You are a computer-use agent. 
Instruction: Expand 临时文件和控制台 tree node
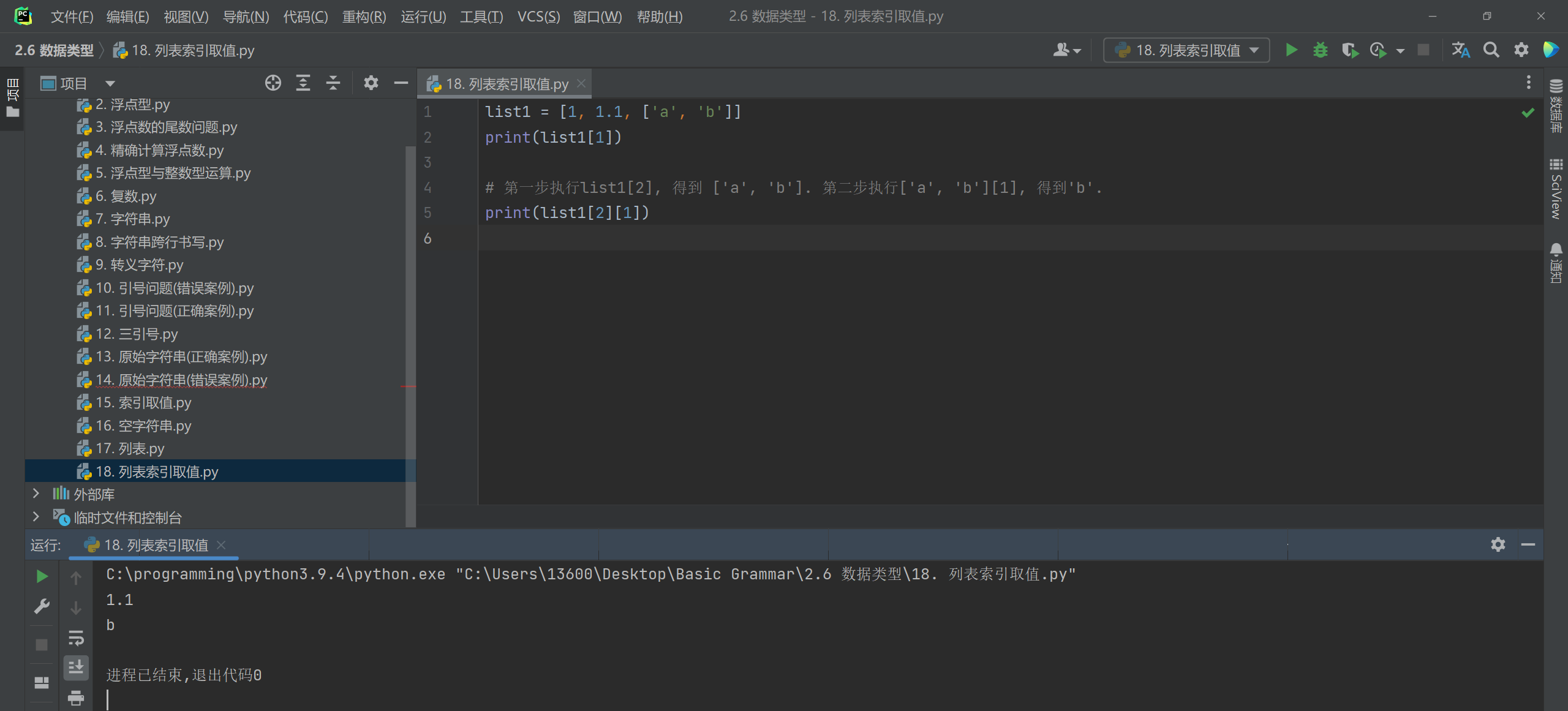point(36,517)
